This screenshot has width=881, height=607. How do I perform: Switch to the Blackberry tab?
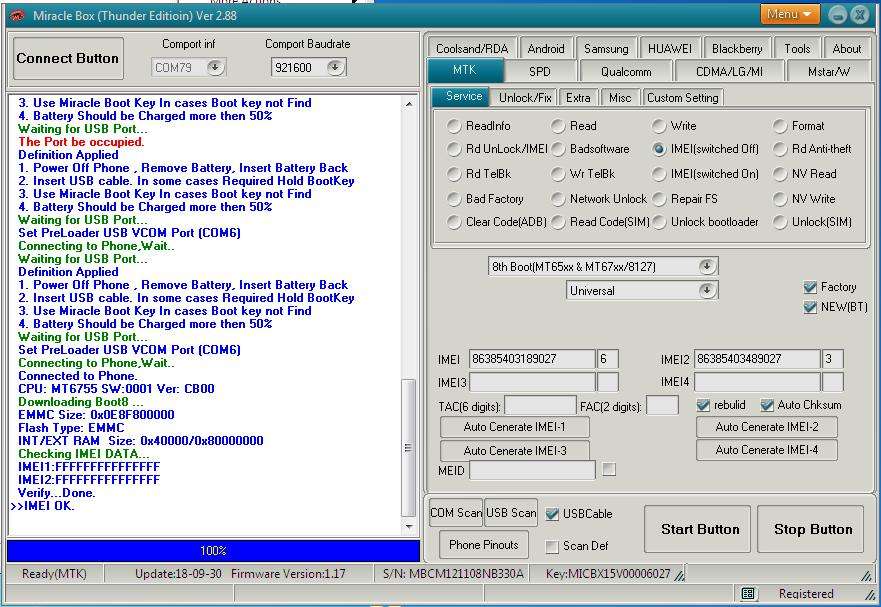[737, 49]
